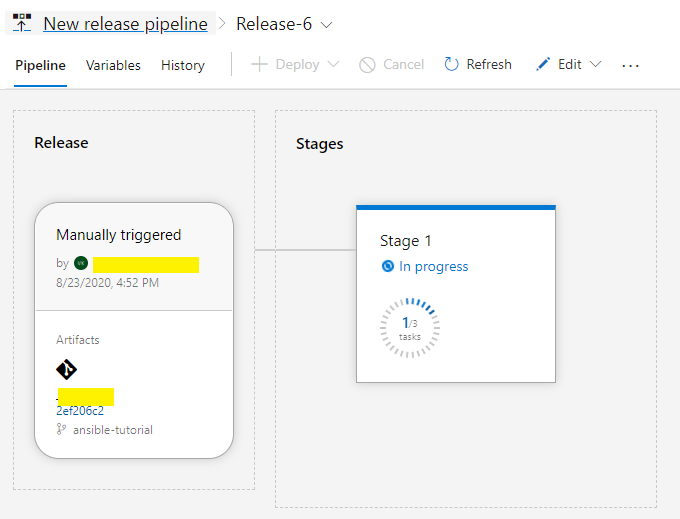Expand the Edit dropdown chevron
680x519 pixels.
tap(596, 64)
